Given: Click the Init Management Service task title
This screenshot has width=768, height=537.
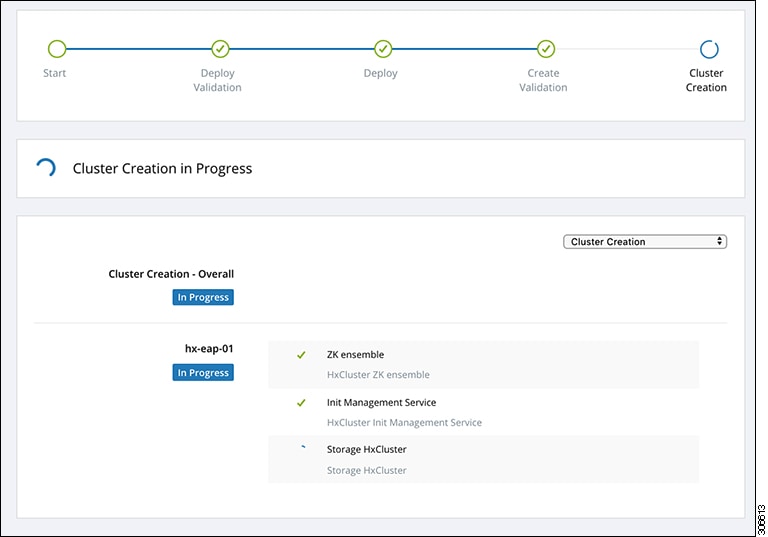Looking at the screenshot, I should pos(381,403).
